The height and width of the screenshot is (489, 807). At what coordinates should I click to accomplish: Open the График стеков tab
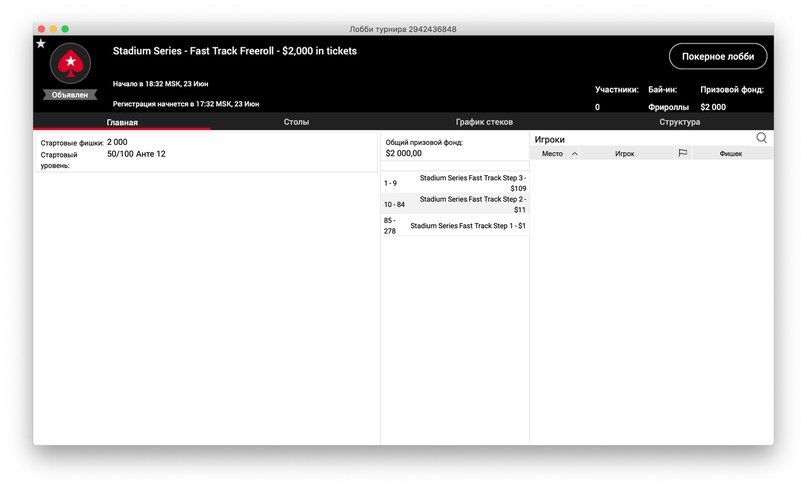pyautogui.click(x=484, y=122)
